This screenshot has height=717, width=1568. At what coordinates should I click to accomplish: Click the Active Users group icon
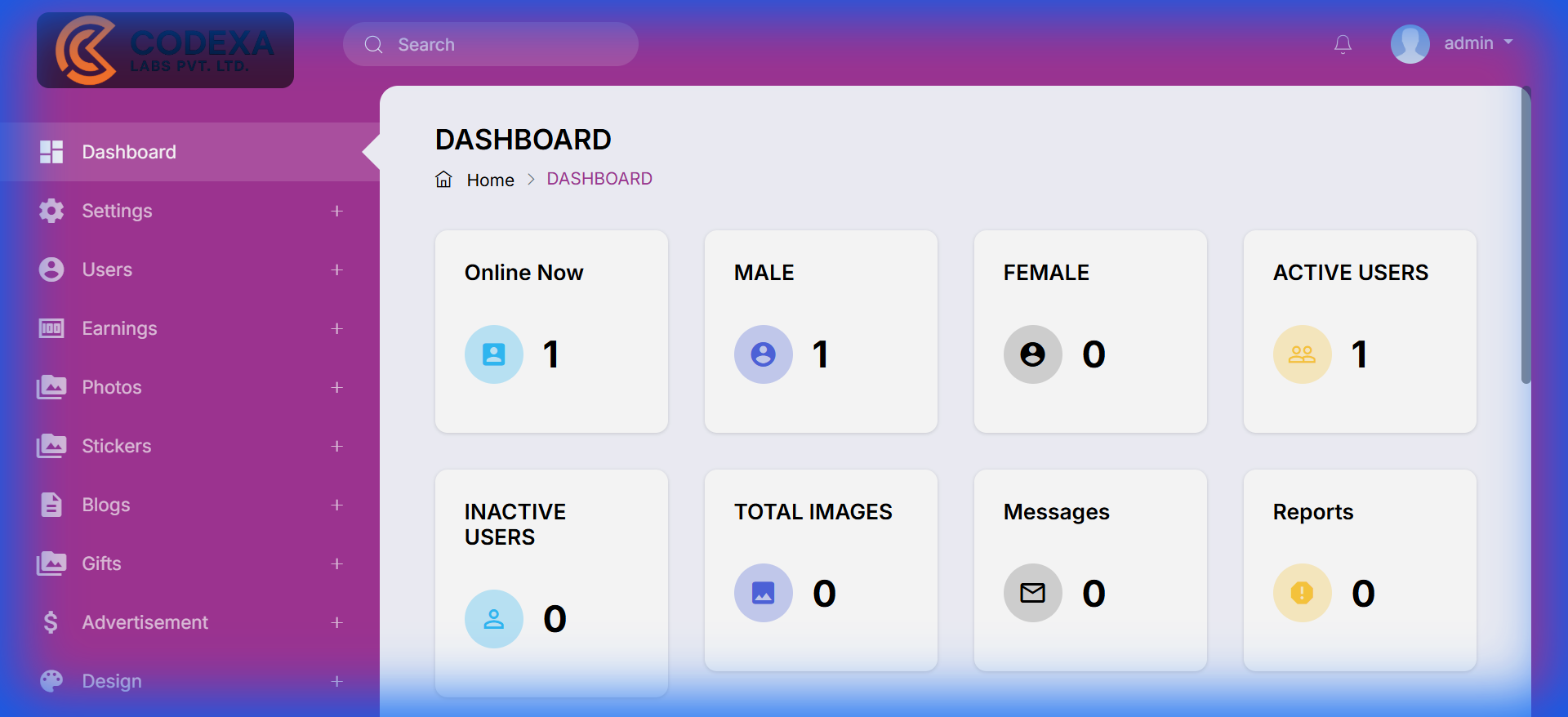pos(1302,354)
